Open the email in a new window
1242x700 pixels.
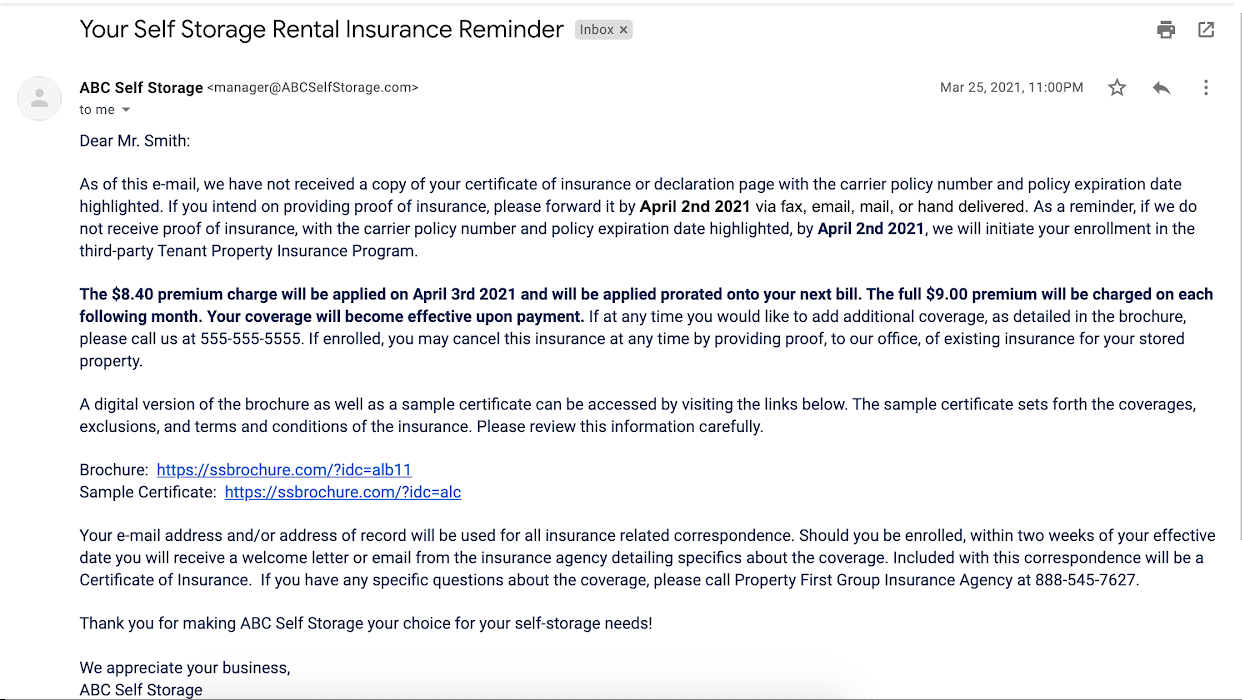[1206, 30]
